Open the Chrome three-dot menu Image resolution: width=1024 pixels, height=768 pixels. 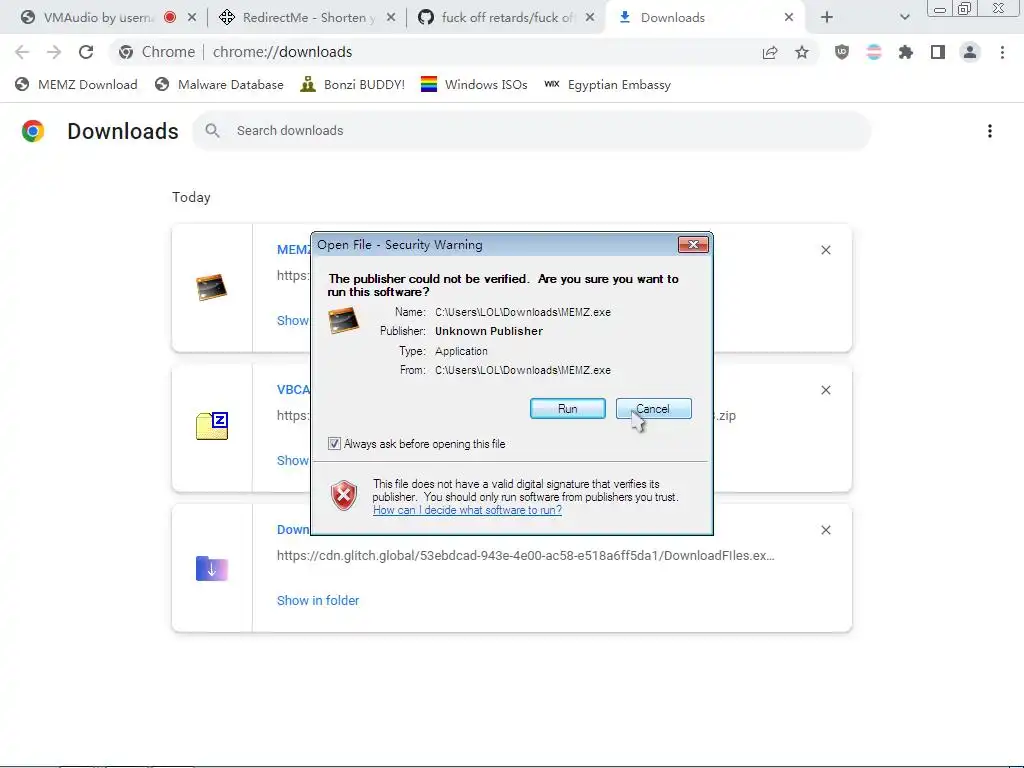(1002, 52)
